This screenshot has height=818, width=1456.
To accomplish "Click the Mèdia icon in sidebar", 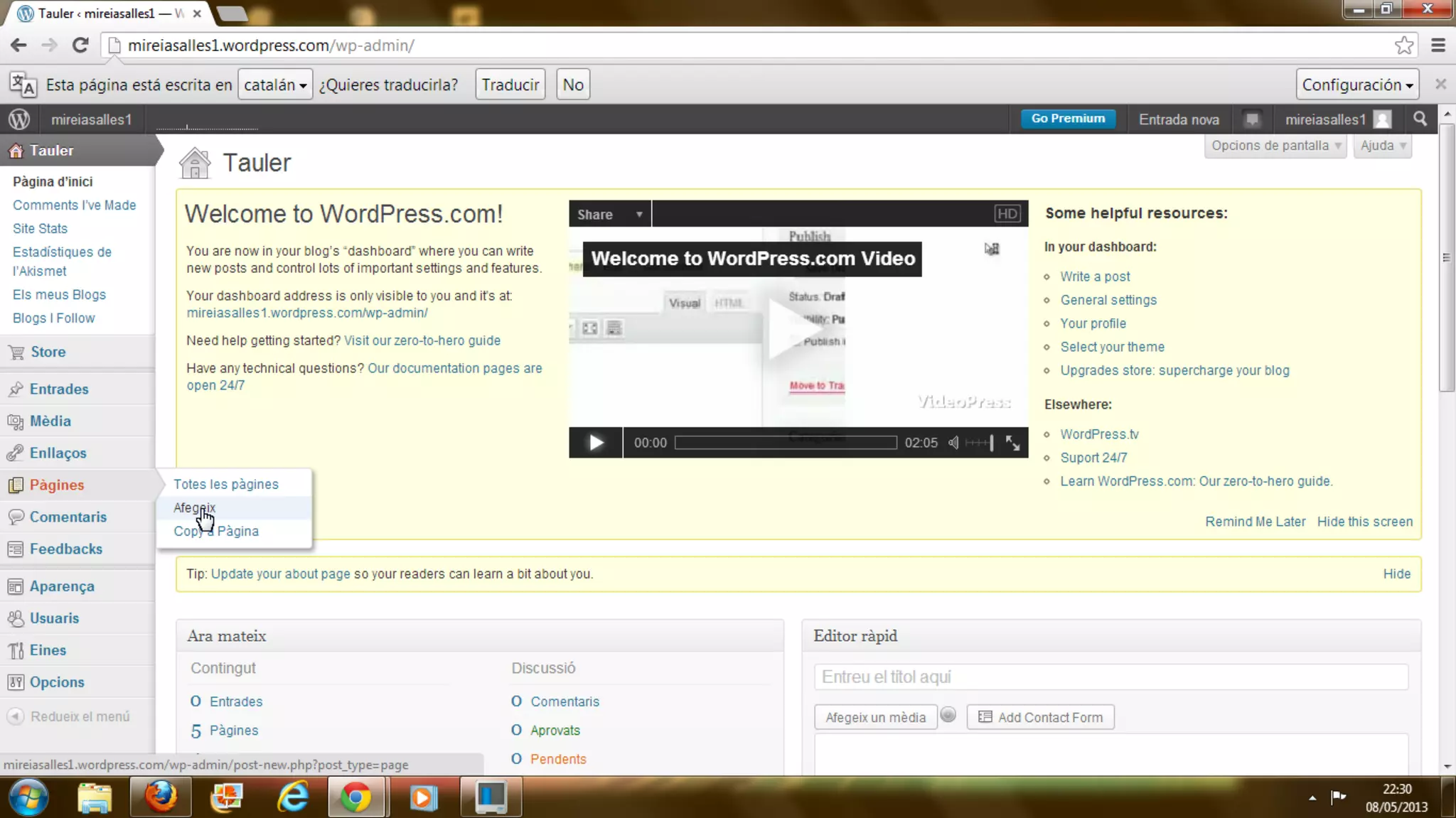I will click(16, 421).
